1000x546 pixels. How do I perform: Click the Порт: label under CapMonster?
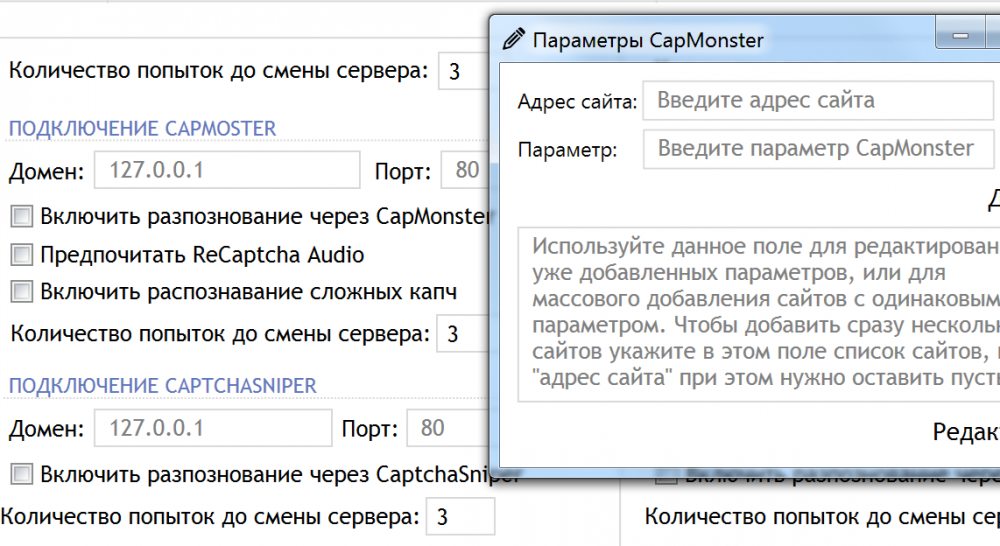pos(403,172)
